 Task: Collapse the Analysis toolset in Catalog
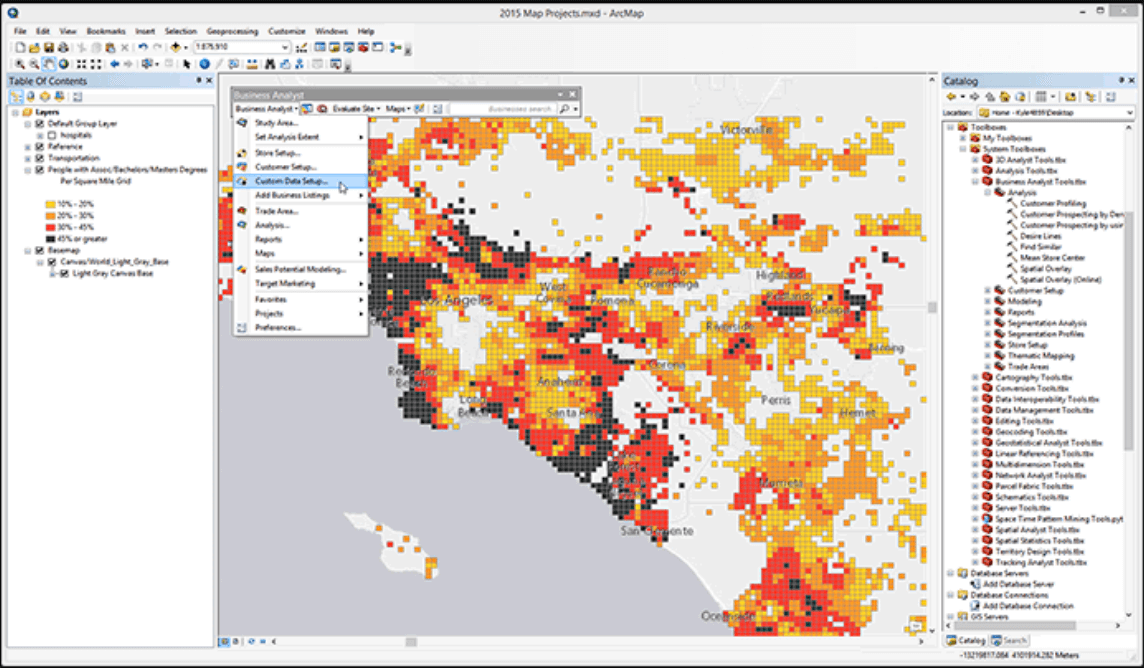pos(987,192)
